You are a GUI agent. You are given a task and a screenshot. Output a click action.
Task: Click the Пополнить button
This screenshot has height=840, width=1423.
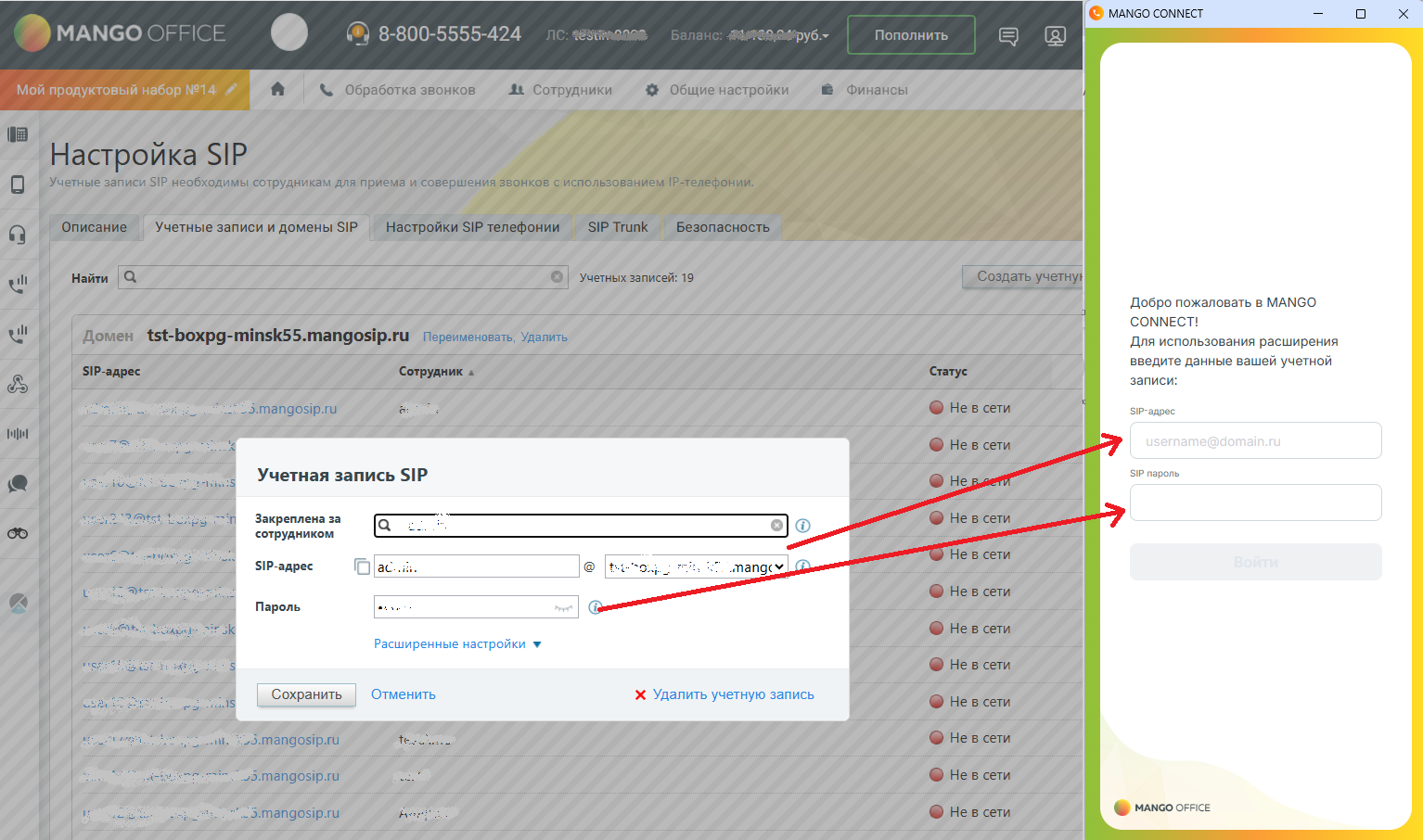tap(911, 35)
